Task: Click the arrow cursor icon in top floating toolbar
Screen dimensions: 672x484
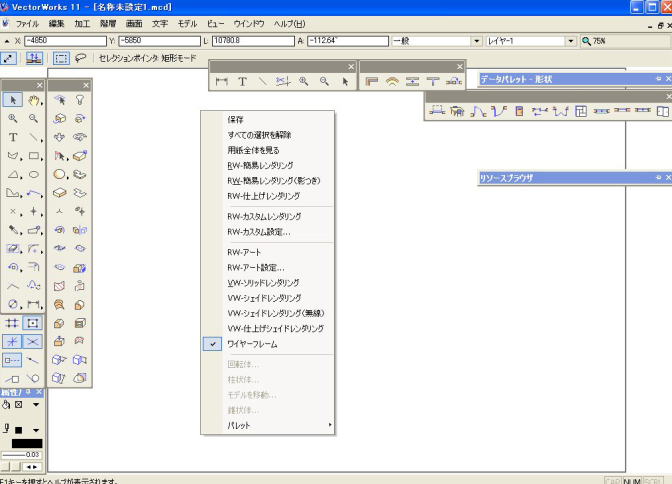Action: pyautogui.click(x=345, y=81)
